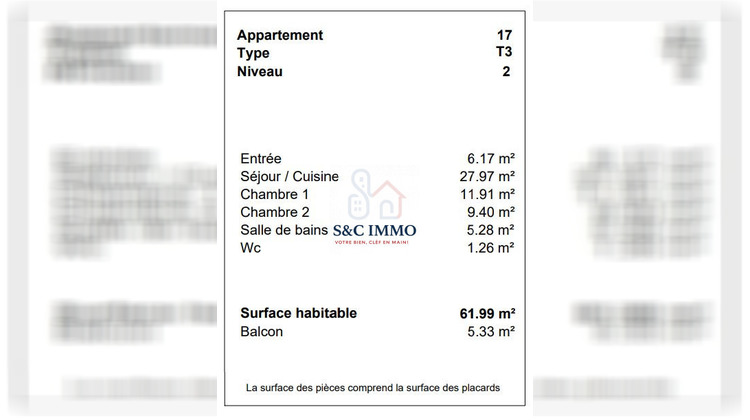The image size is (750, 420).
Task: Select the 9.40 m² value
Action: [x=490, y=212]
